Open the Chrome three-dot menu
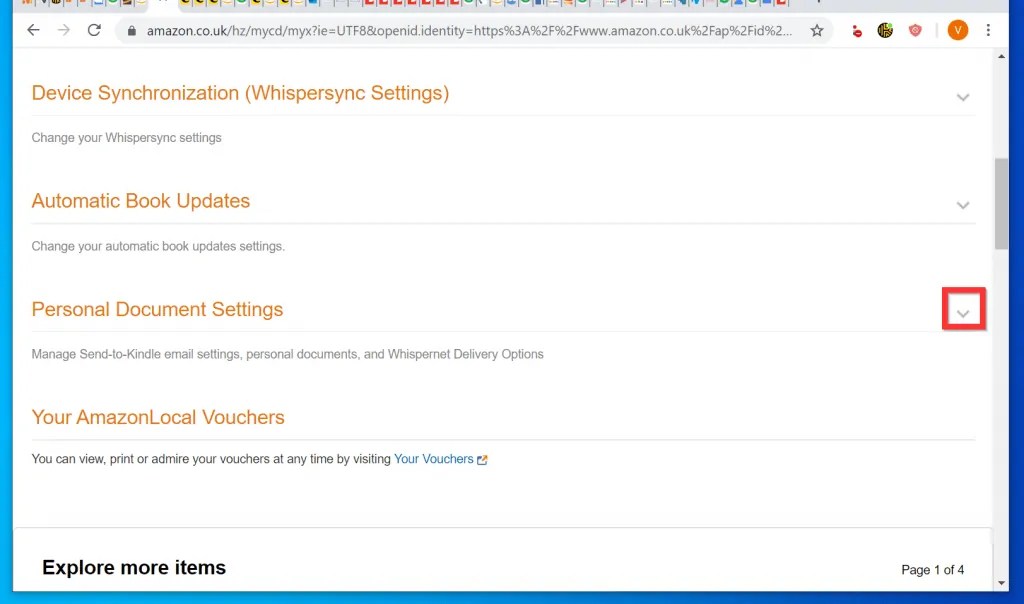The width and height of the screenshot is (1024, 604). pos(989,30)
